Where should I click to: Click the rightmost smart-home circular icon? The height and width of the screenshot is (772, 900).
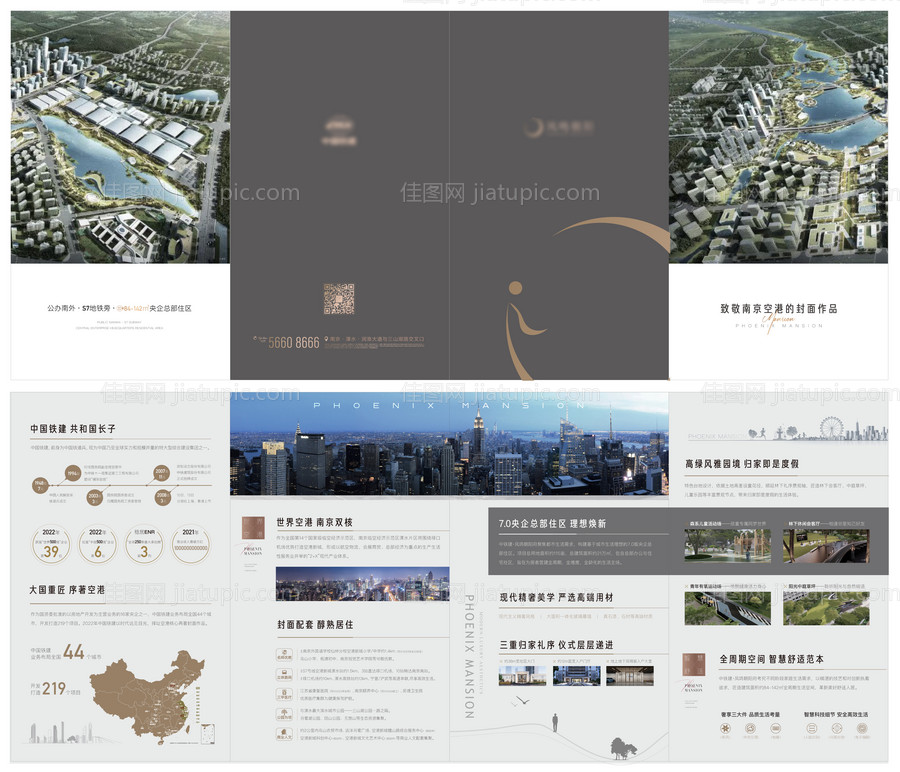click(x=861, y=728)
